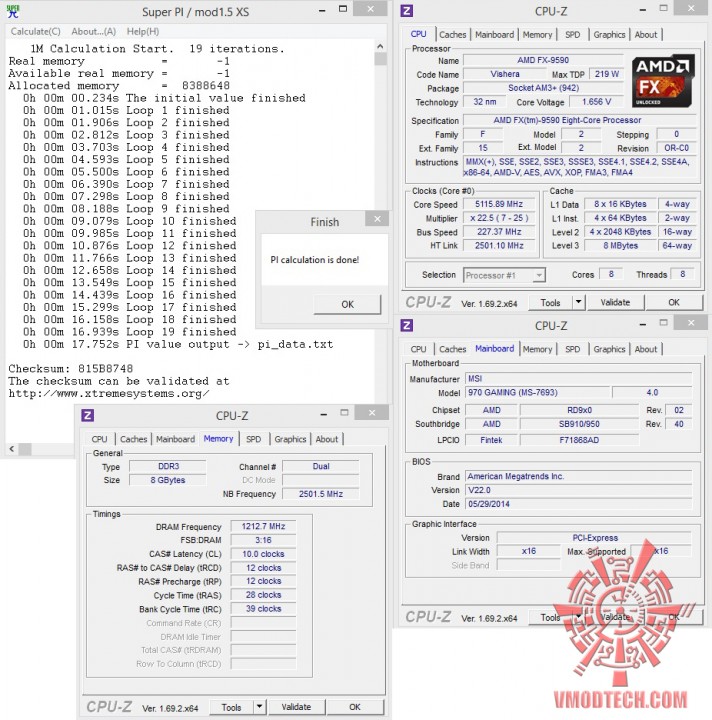This screenshot has width=712, height=720.
Task: Open Caches tab in the Memory CPU-Z window
Action: pyautogui.click(x=133, y=439)
